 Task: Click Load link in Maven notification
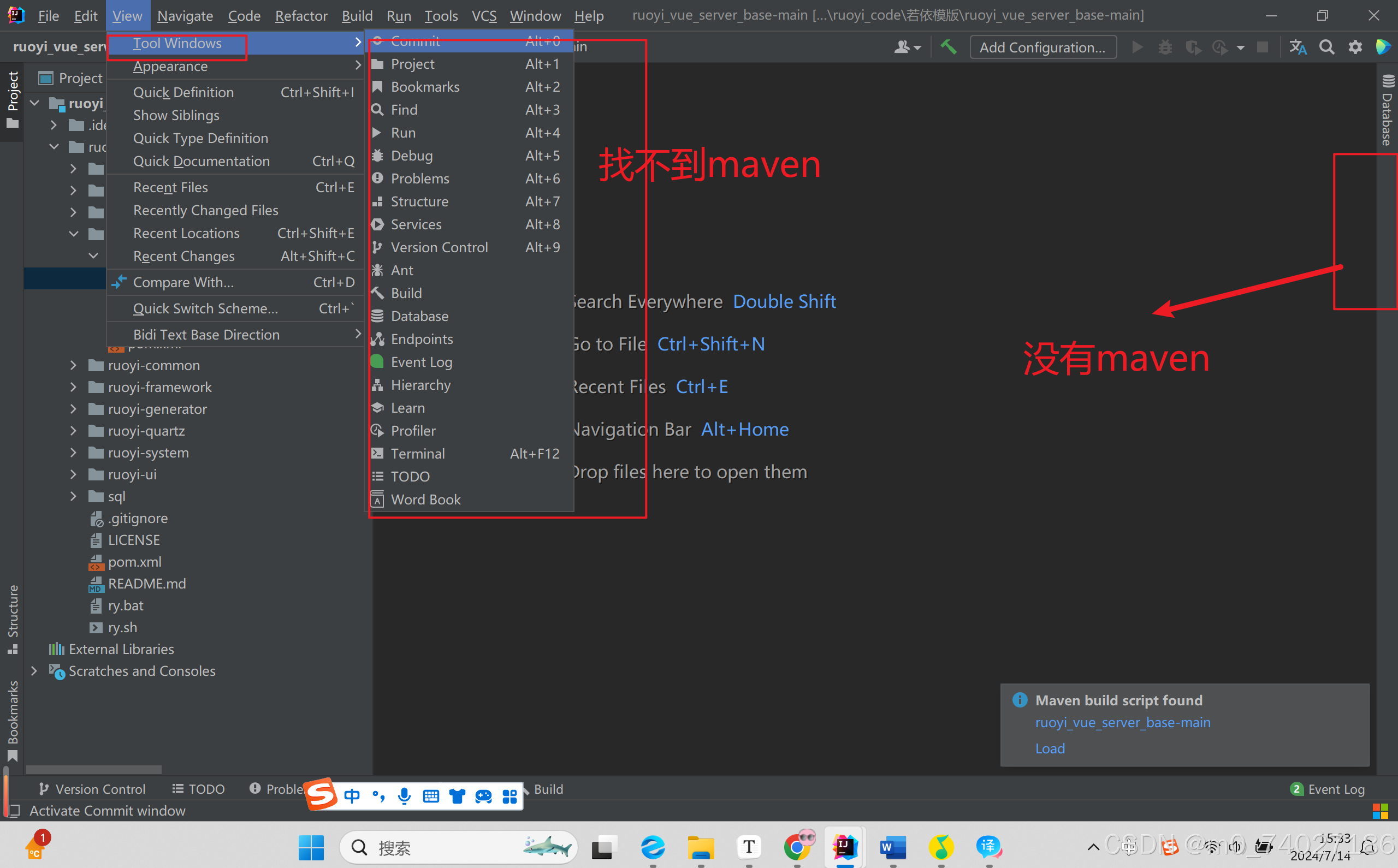[1050, 748]
